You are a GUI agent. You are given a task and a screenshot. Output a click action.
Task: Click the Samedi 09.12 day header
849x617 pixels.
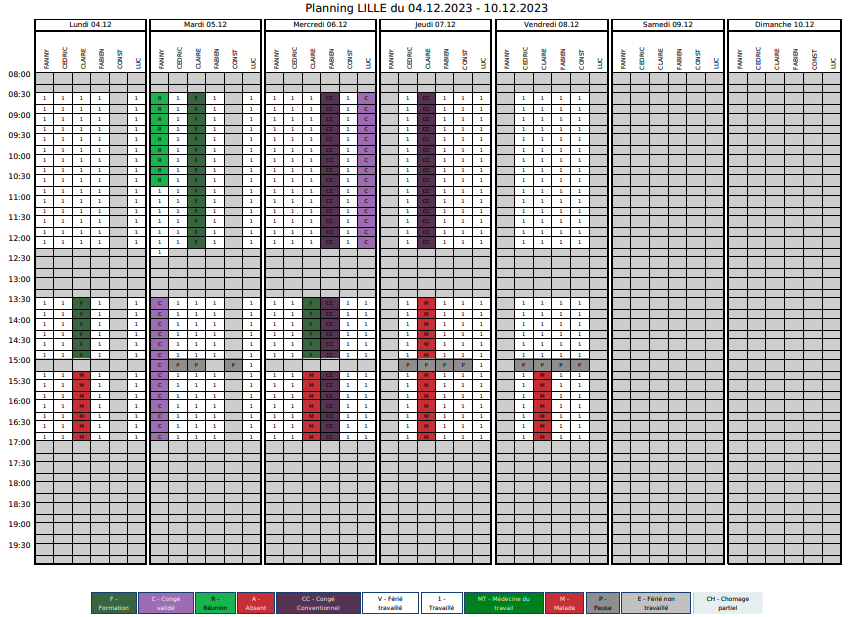(668, 24)
